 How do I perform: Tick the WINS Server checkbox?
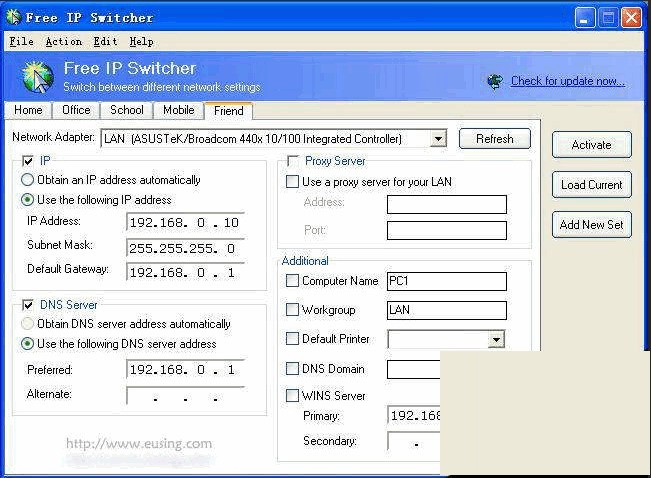(293, 396)
